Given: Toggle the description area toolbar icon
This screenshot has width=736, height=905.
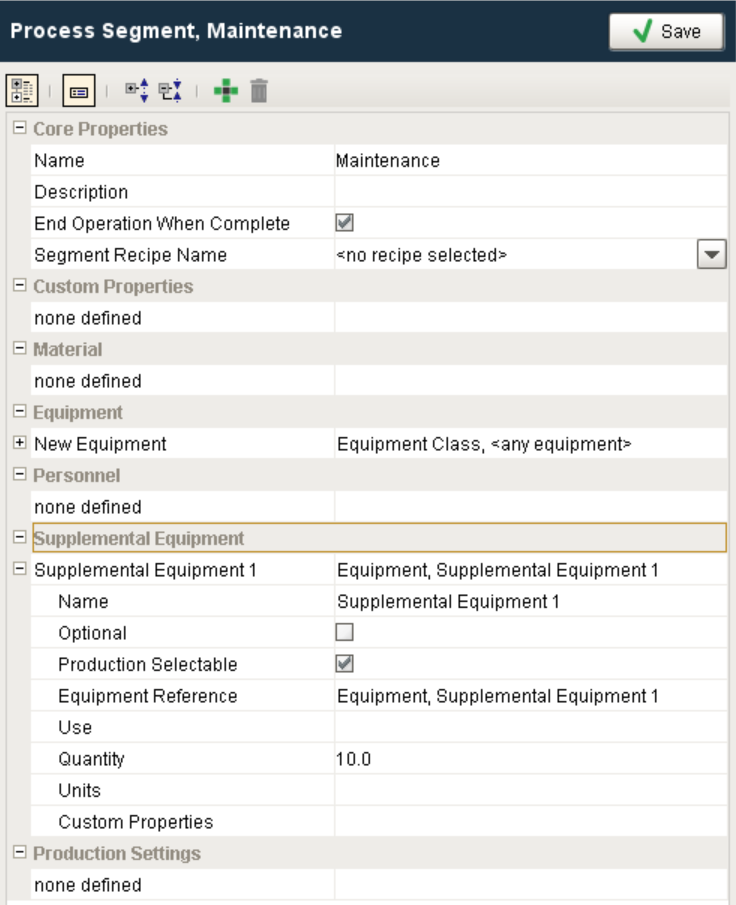Looking at the screenshot, I should pyautogui.click(x=79, y=92).
